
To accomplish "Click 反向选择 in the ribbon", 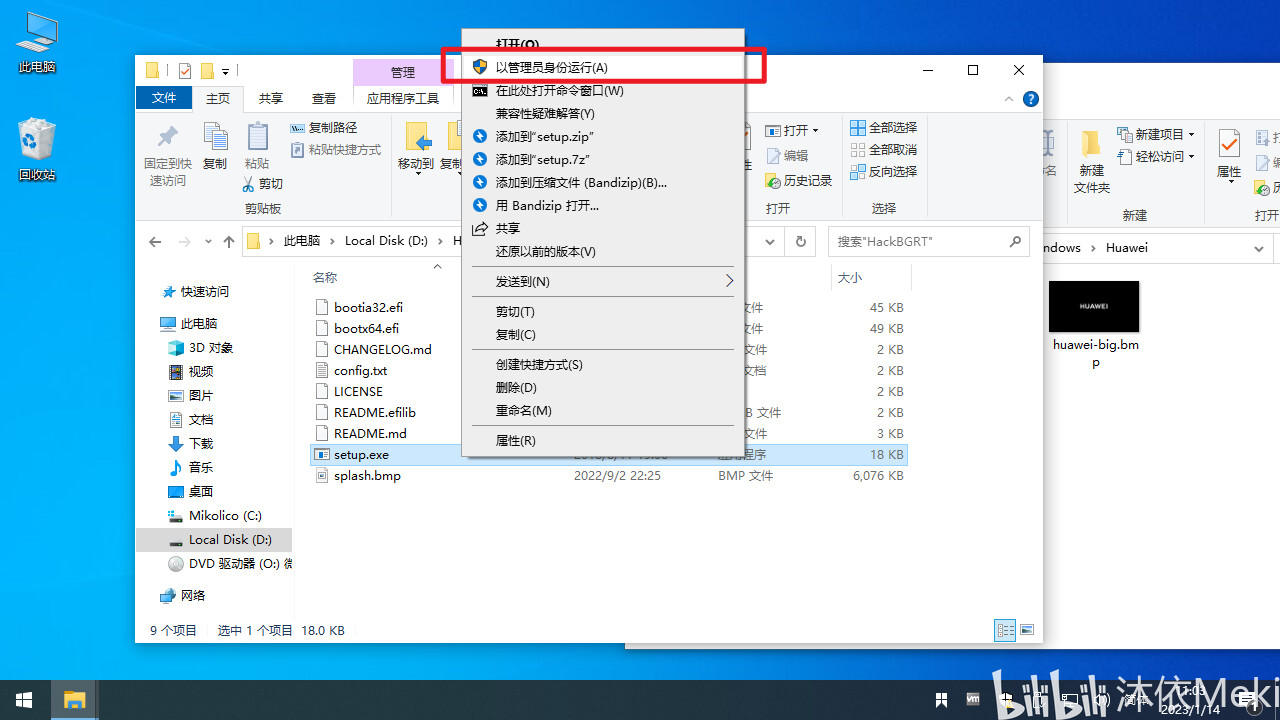I will [x=884, y=172].
